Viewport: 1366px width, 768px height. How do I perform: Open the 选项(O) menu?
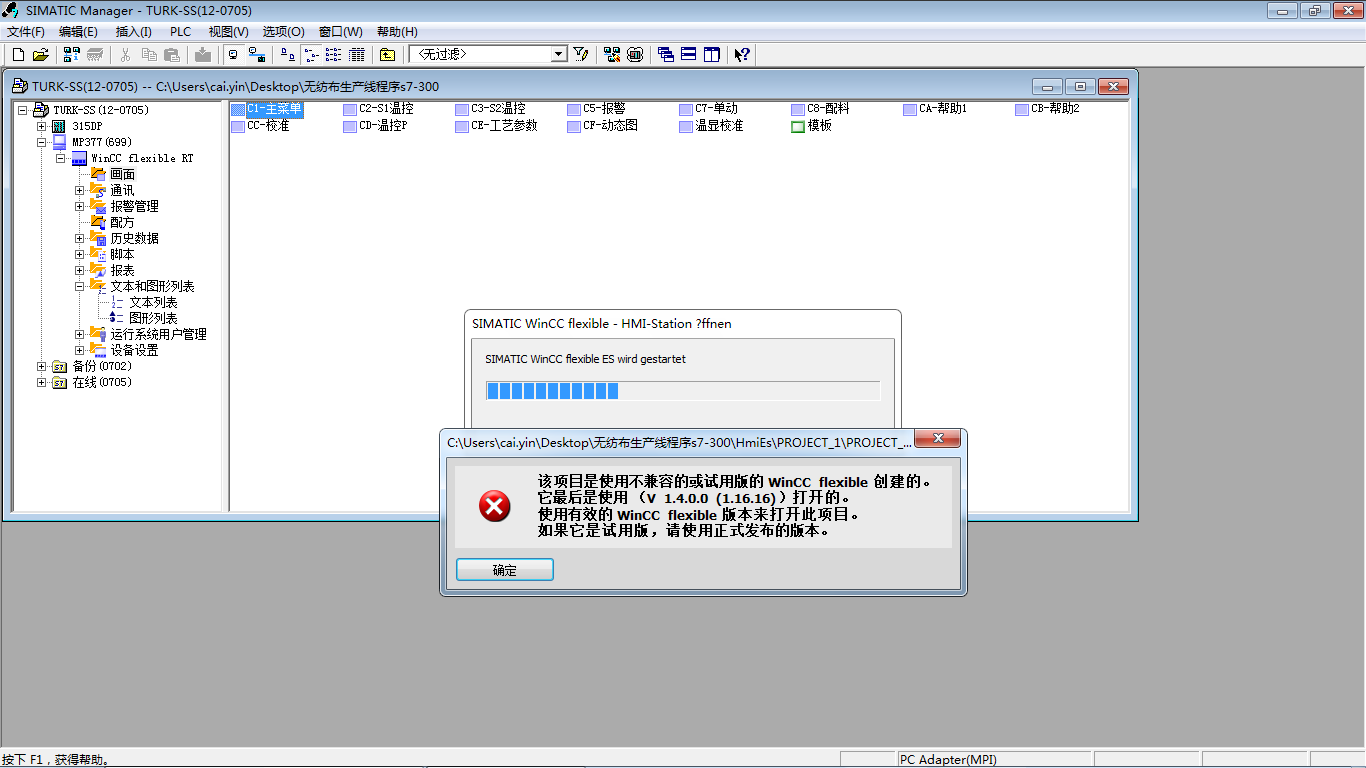pyautogui.click(x=284, y=32)
